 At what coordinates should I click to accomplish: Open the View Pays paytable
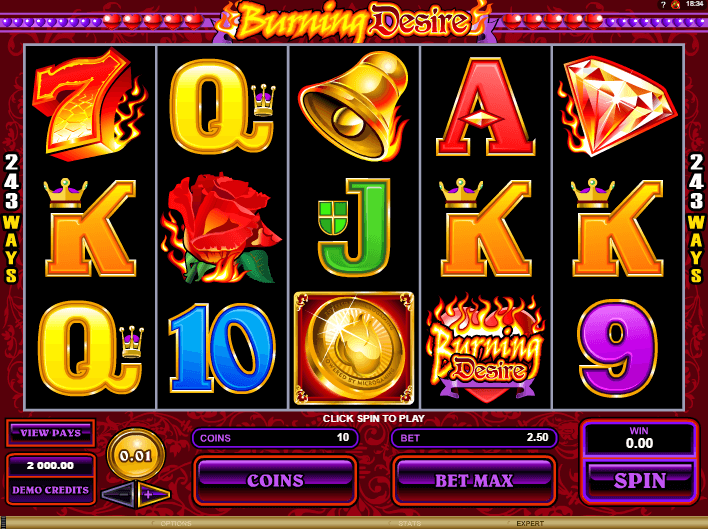[51, 433]
